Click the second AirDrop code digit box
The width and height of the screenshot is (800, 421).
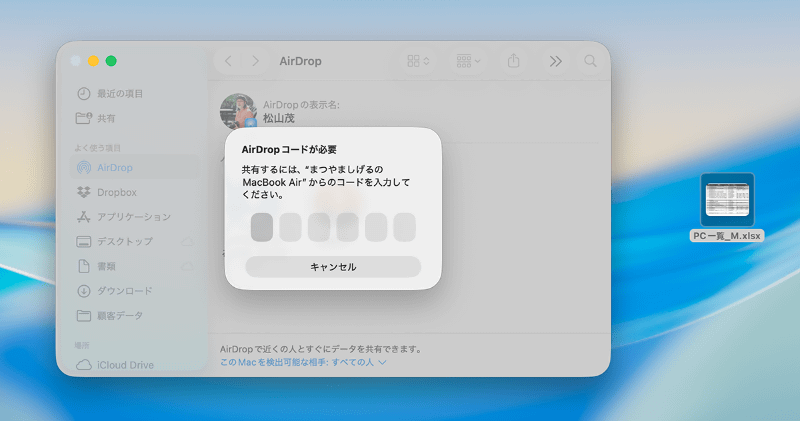pyautogui.click(x=290, y=227)
